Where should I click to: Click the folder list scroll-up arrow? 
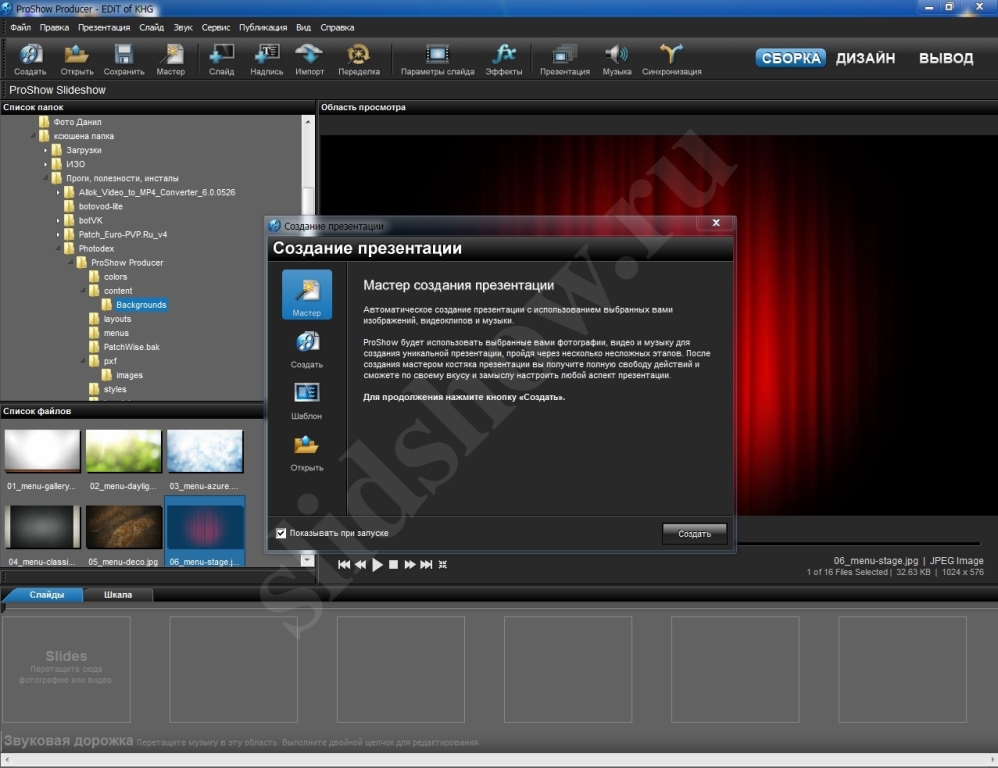tap(308, 122)
